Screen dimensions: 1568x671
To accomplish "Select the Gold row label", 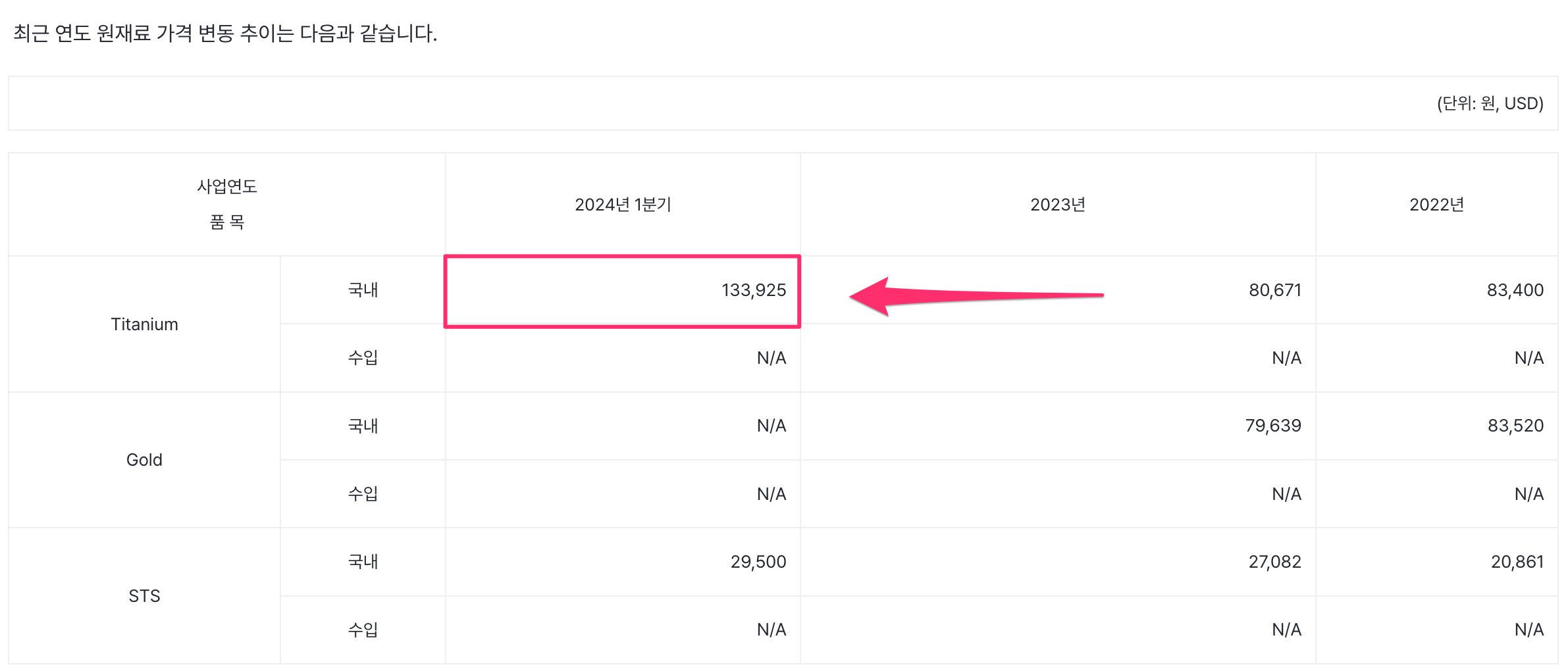I will 144,460.
